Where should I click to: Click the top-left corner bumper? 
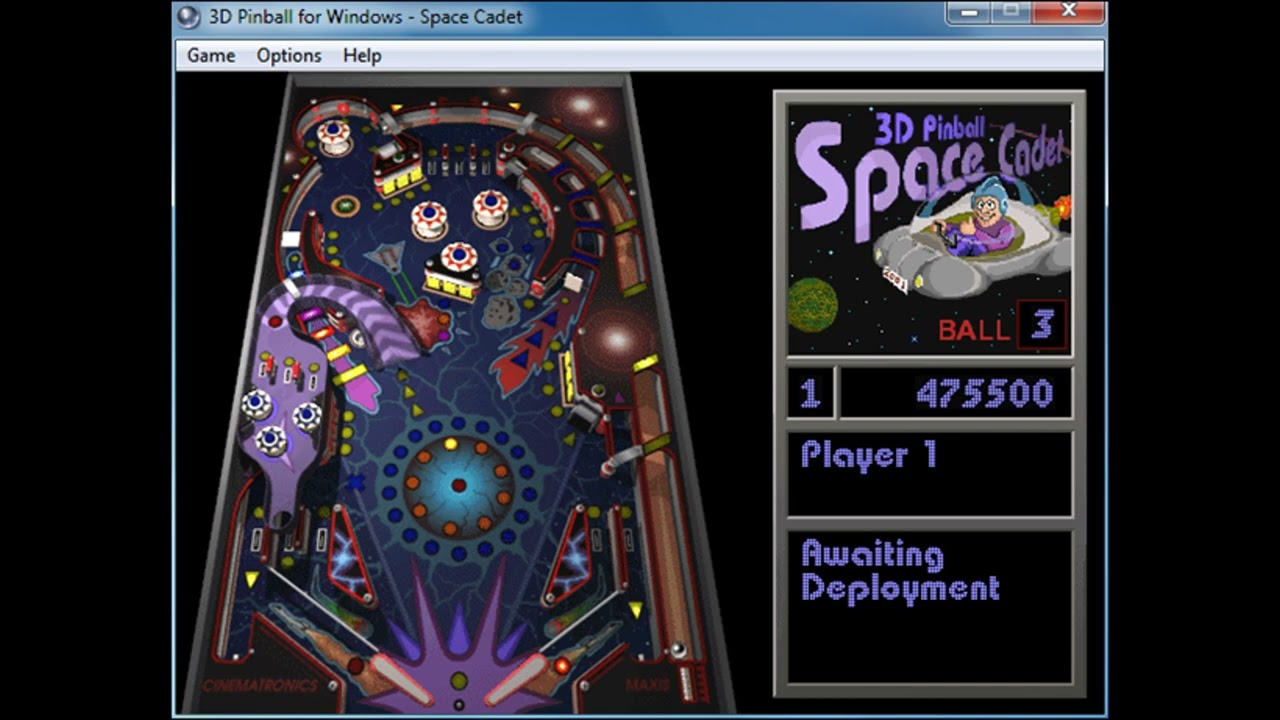[x=334, y=136]
